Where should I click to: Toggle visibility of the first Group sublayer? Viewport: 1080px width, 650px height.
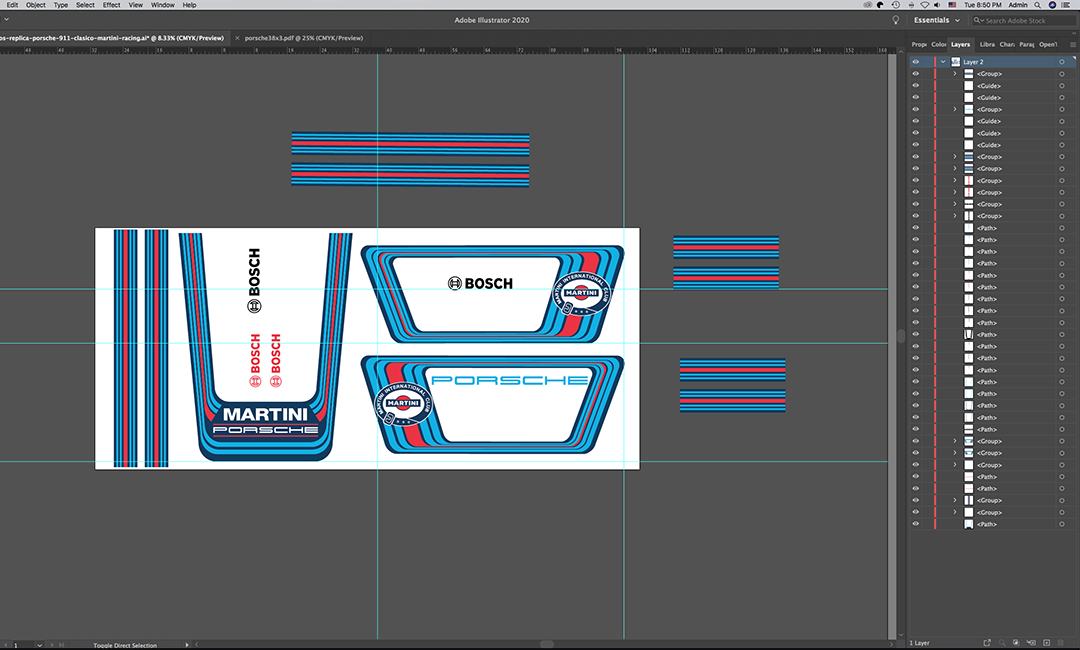pos(915,74)
